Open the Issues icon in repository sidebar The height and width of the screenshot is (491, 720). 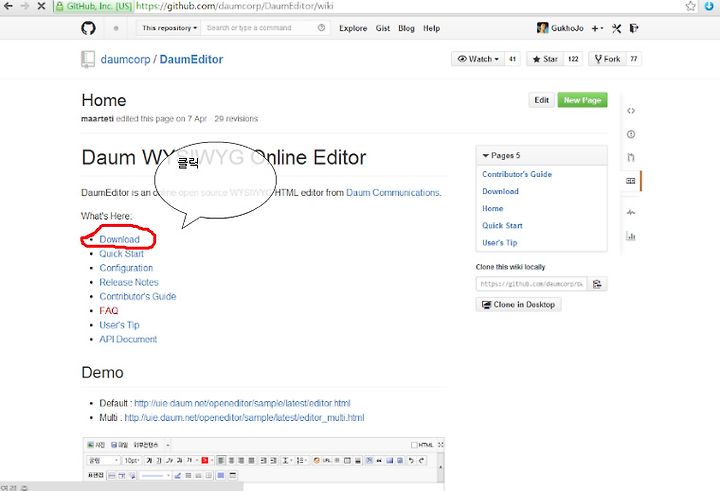coord(631,134)
